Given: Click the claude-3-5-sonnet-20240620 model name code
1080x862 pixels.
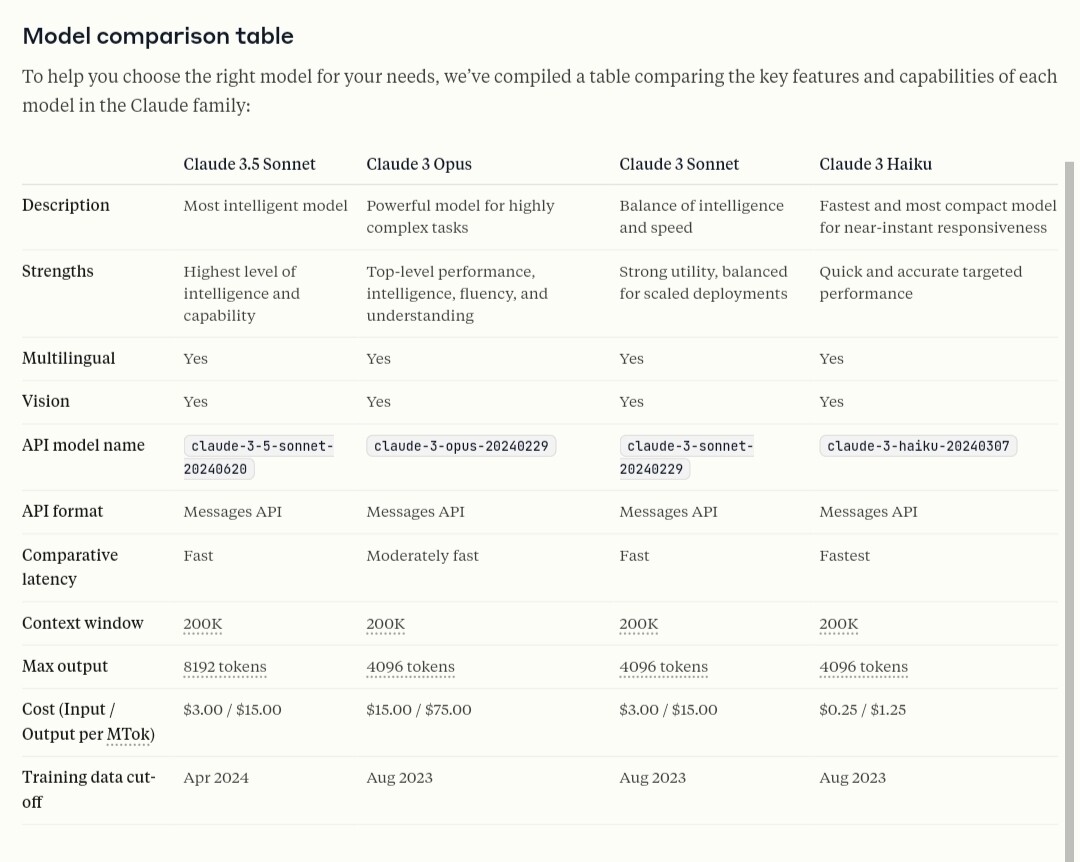Looking at the screenshot, I should (x=258, y=458).
